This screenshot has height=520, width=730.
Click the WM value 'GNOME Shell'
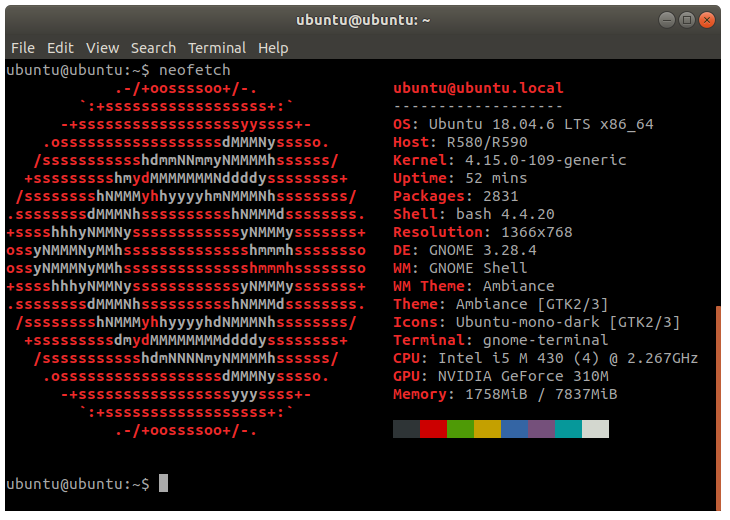click(x=478, y=268)
